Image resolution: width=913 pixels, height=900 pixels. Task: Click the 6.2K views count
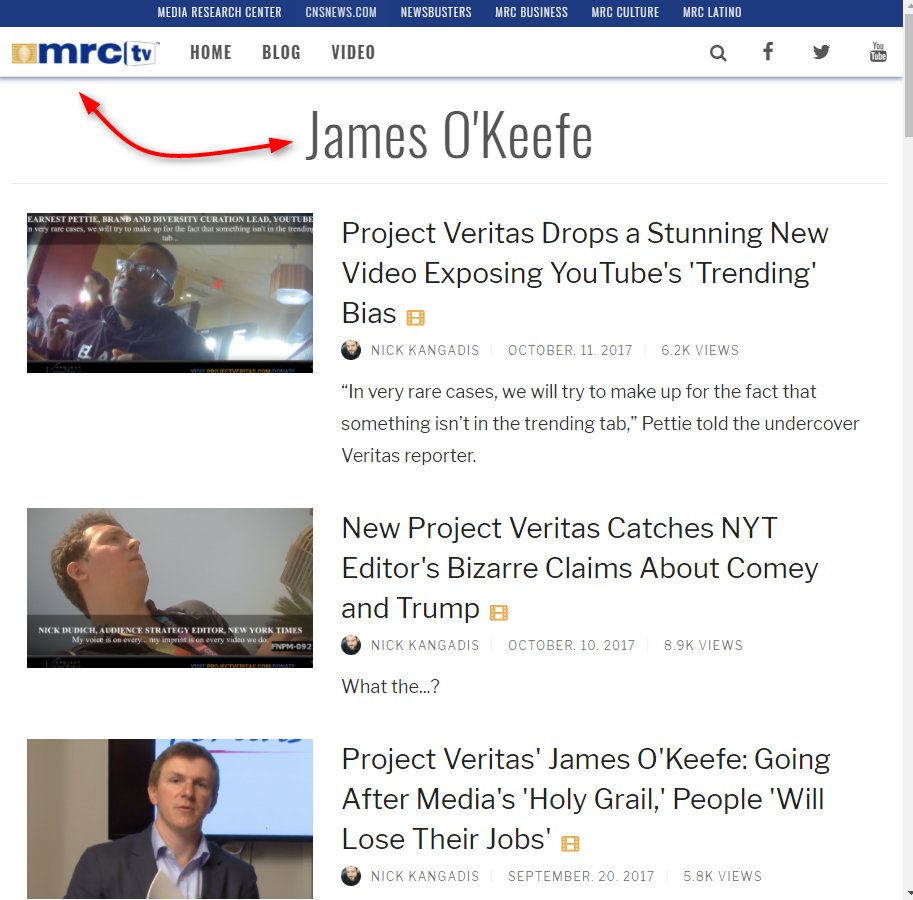[x=700, y=350]
